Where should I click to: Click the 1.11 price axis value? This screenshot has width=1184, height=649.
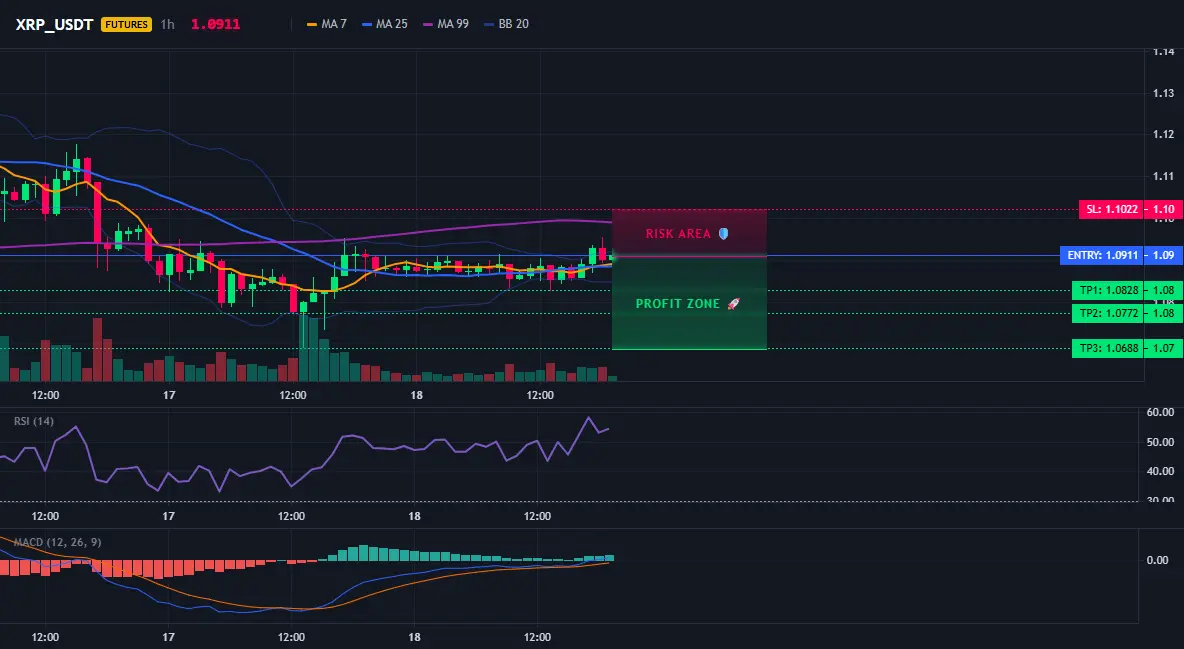1164,176
